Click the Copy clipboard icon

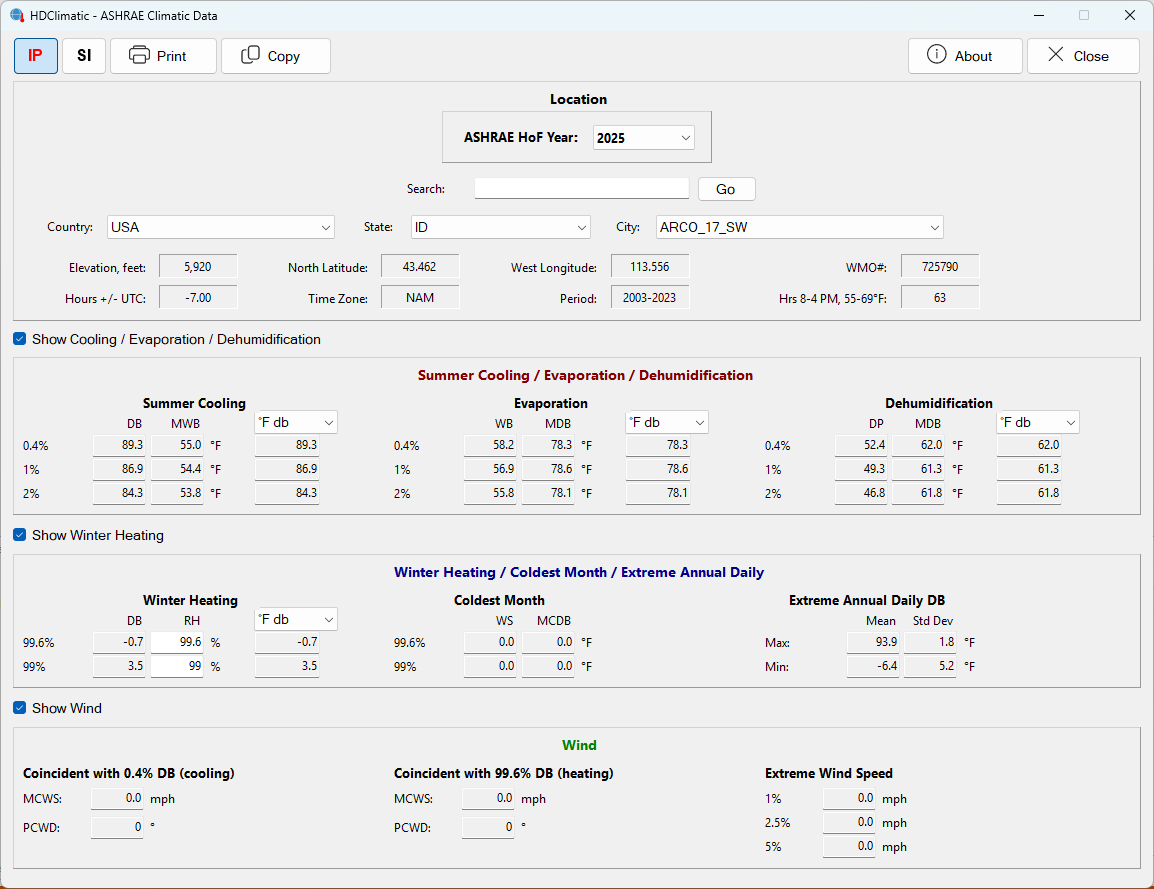pyautogui.click(x=250, y=55)
